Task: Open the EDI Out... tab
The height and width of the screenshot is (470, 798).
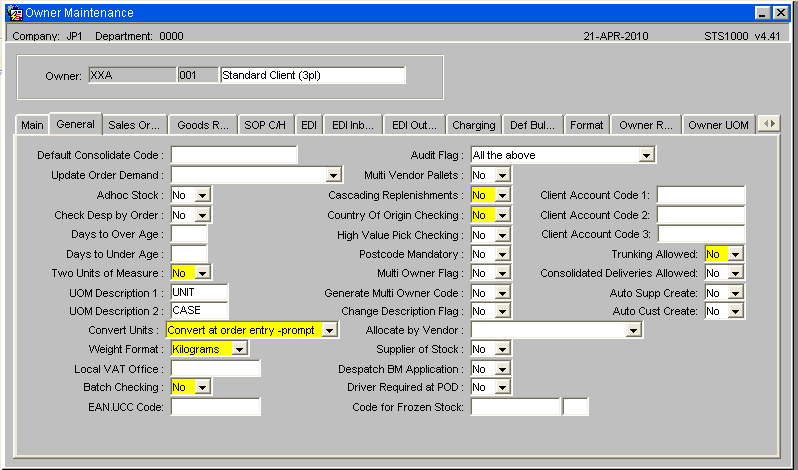Action: click(x=414, y=125)
